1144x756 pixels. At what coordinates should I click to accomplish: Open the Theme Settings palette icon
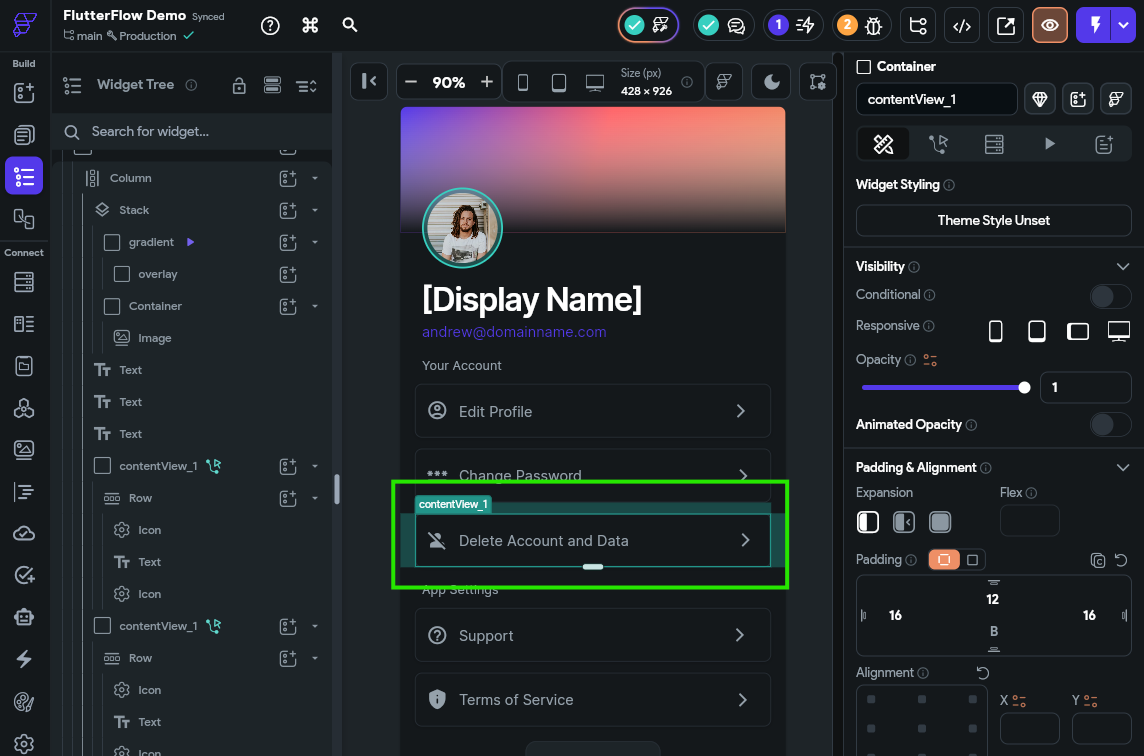[24, 702]
